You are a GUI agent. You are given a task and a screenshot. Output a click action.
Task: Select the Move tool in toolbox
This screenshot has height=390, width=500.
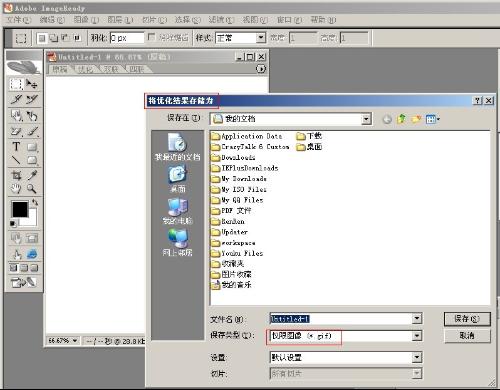tap(32, 84)
